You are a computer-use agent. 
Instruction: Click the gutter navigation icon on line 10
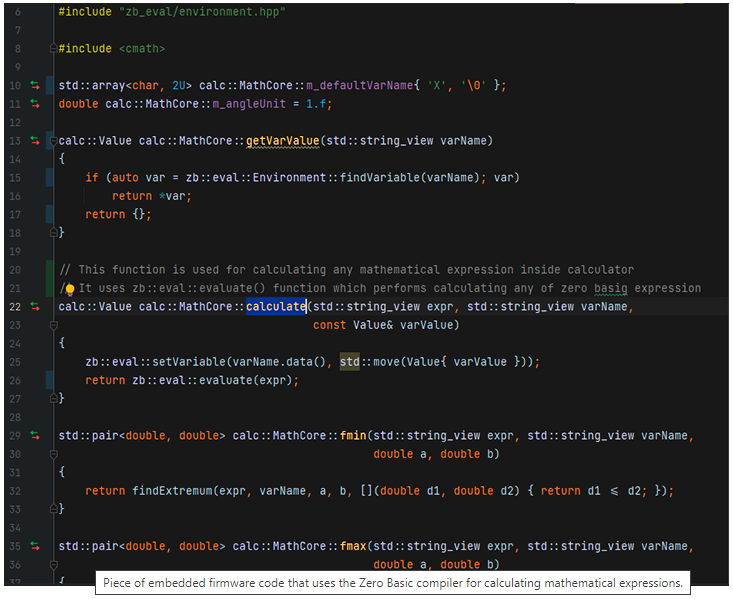35,85
